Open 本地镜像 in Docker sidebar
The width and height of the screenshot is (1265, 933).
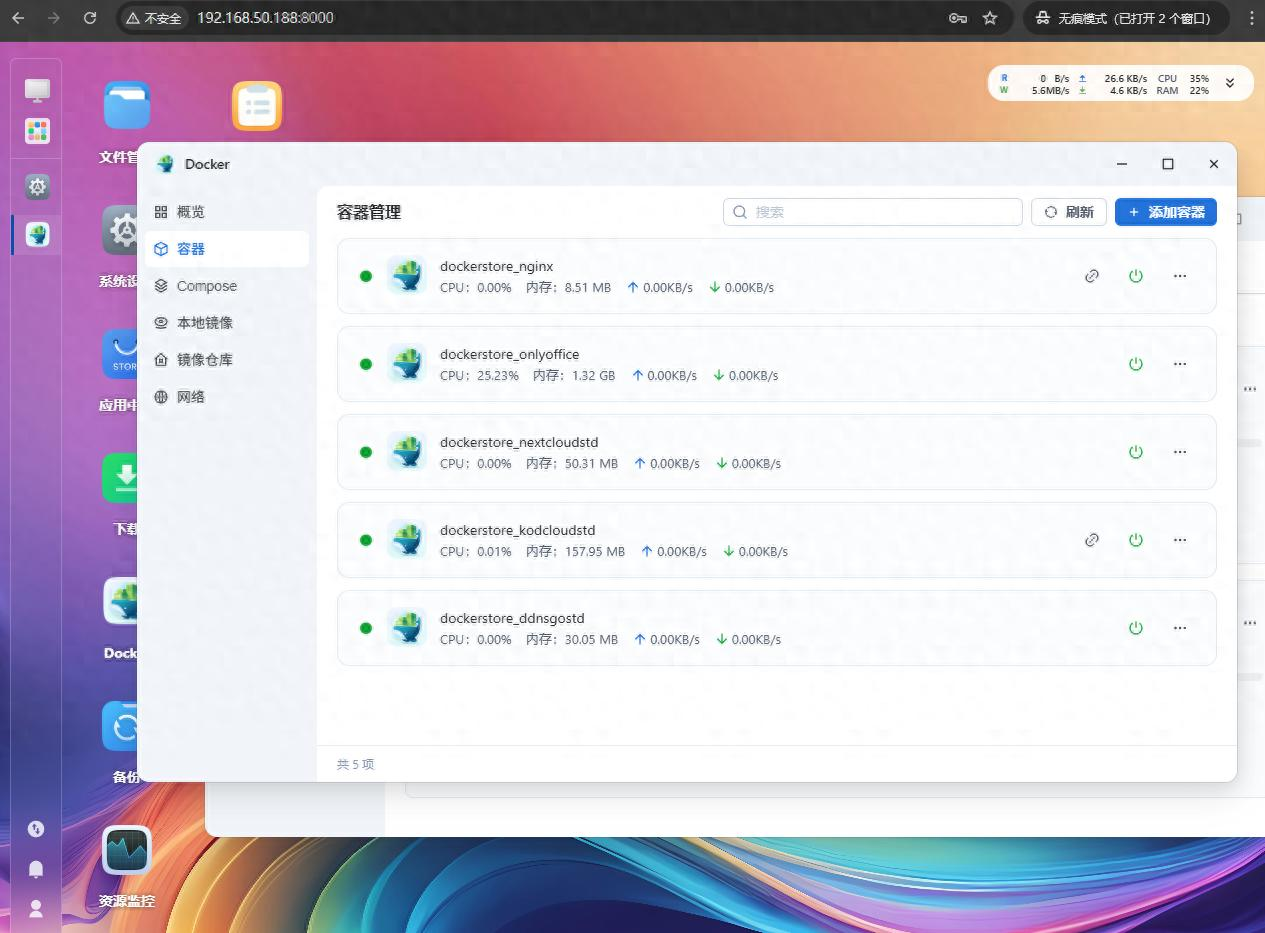click(x=227, y=323)
